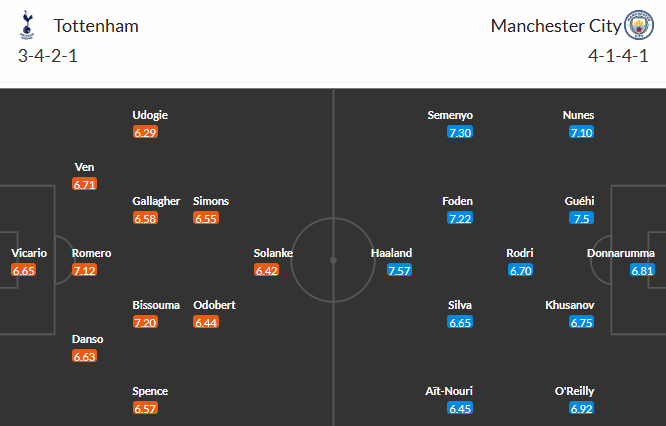Select player Vicario in goal
The image size is (666, 426).
click(x=28, y=253)
